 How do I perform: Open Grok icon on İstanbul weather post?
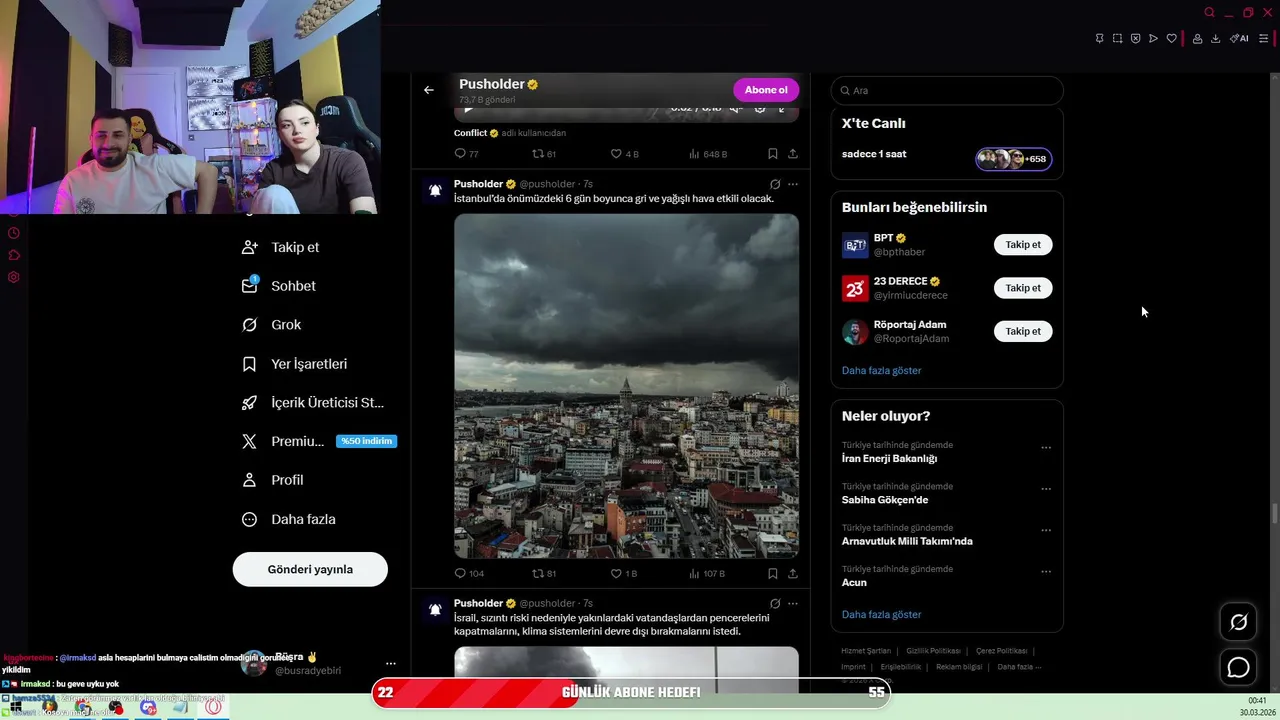click(x=775, y=184)
